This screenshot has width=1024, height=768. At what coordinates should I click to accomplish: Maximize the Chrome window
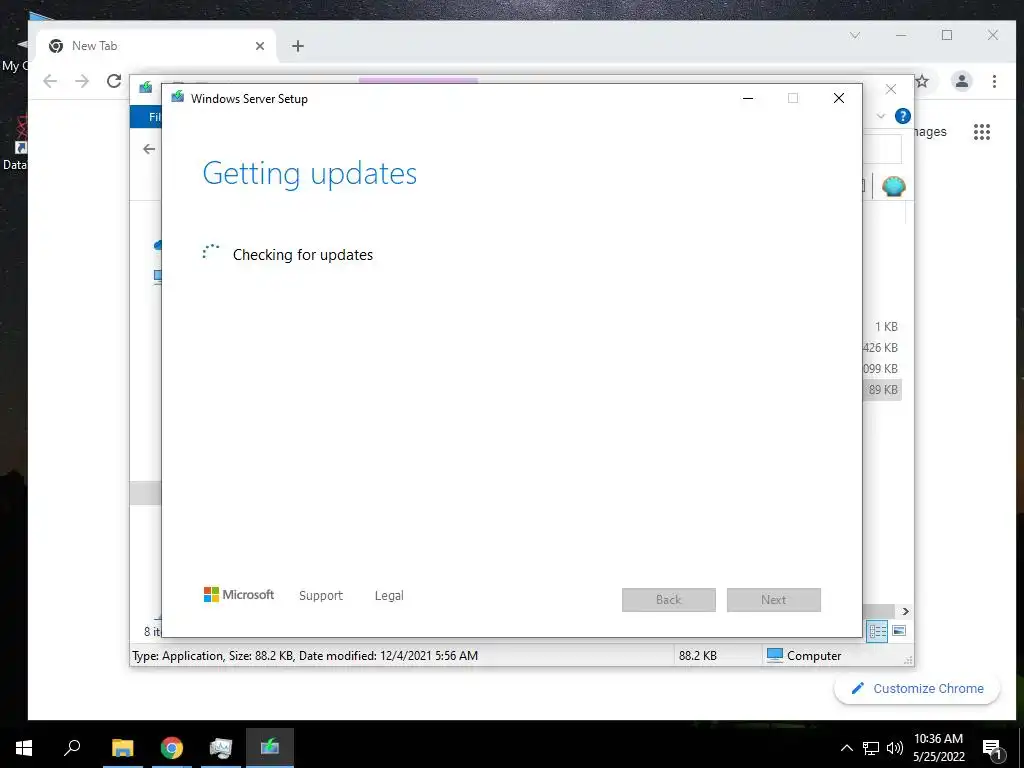(x=947, y=35)
